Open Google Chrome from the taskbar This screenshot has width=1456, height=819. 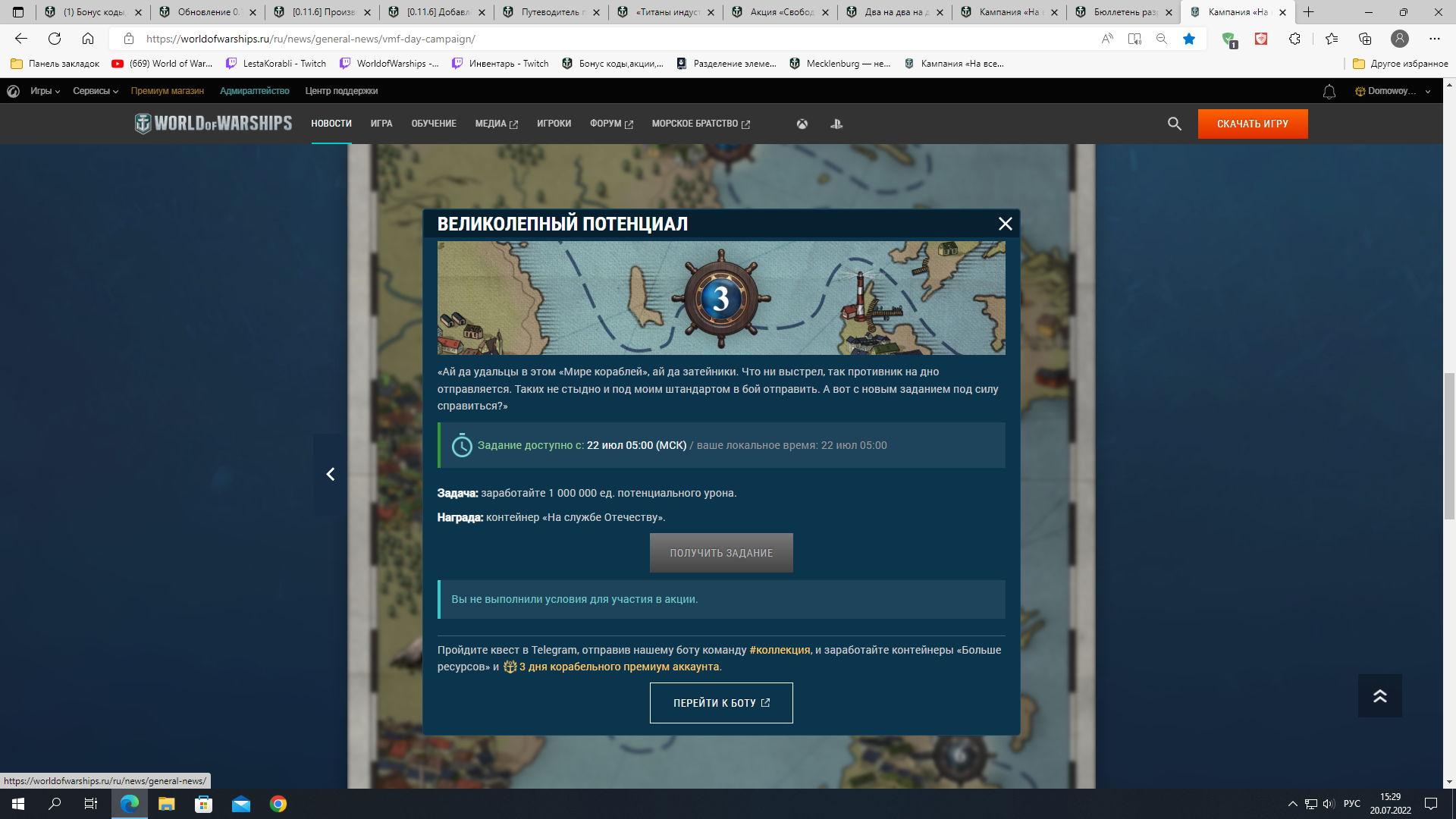(278, 804)
